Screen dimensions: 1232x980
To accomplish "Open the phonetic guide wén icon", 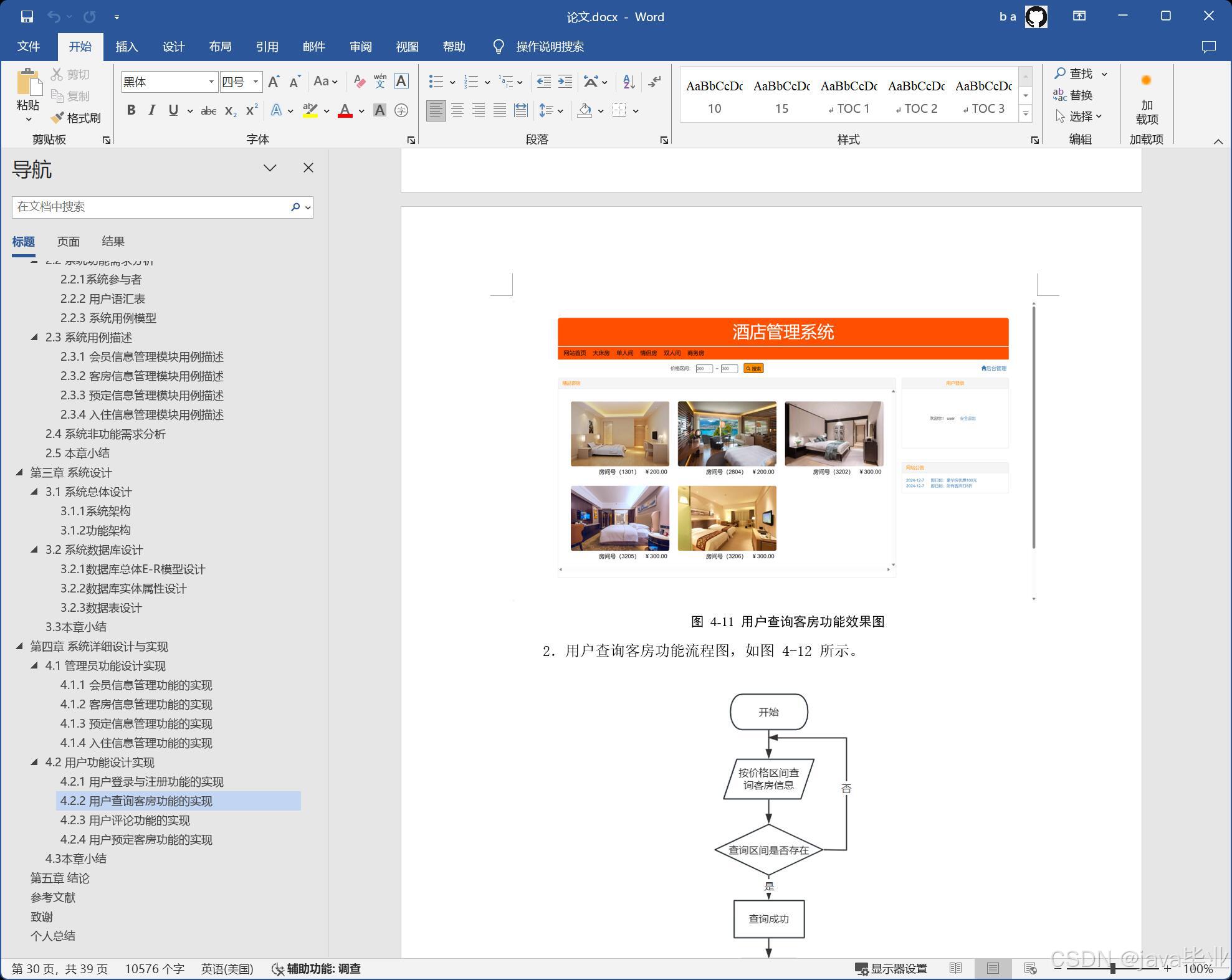I will pyautogui.click(x=380, y=82).
